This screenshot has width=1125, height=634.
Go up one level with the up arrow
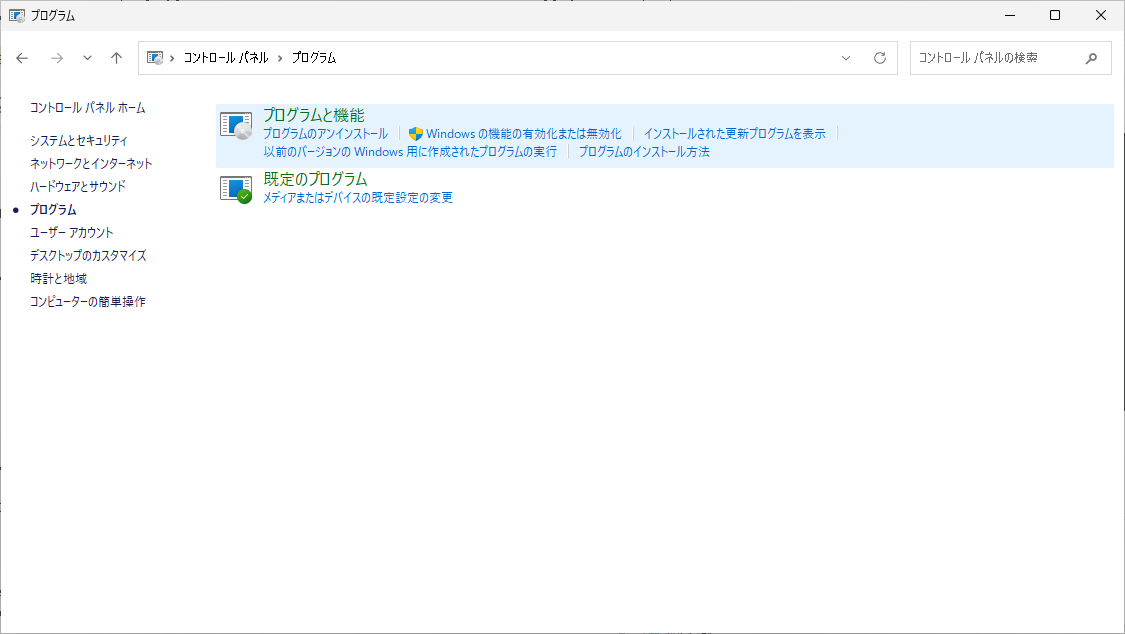[x=116, y=58]
